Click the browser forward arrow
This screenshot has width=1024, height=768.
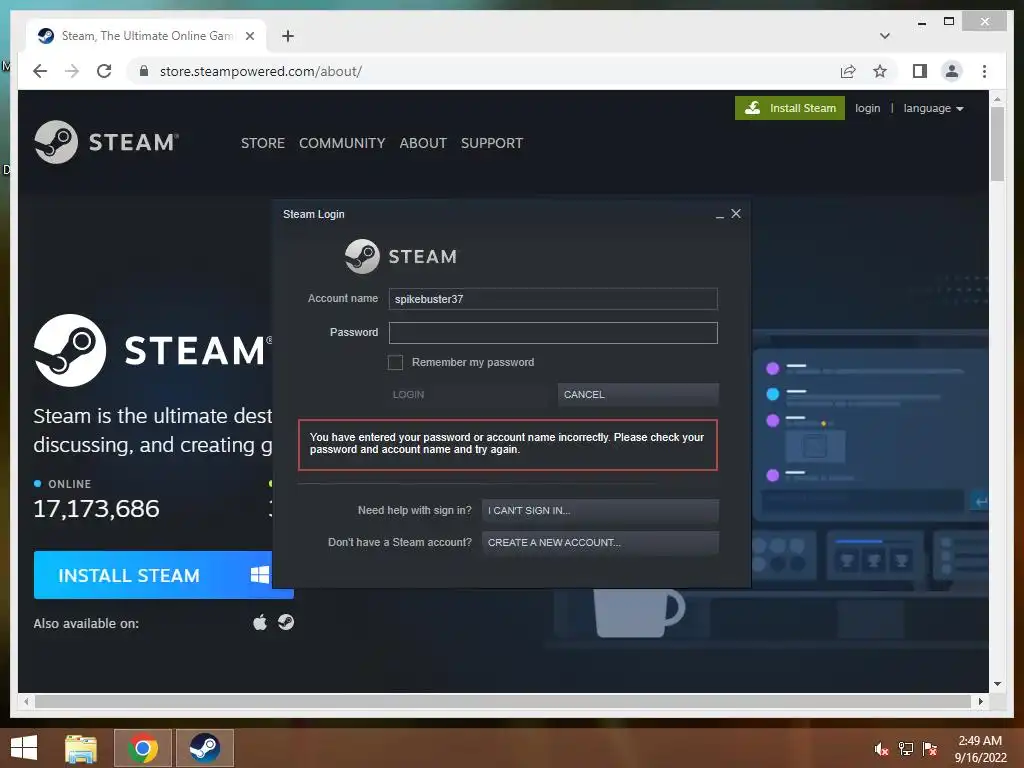72,71
